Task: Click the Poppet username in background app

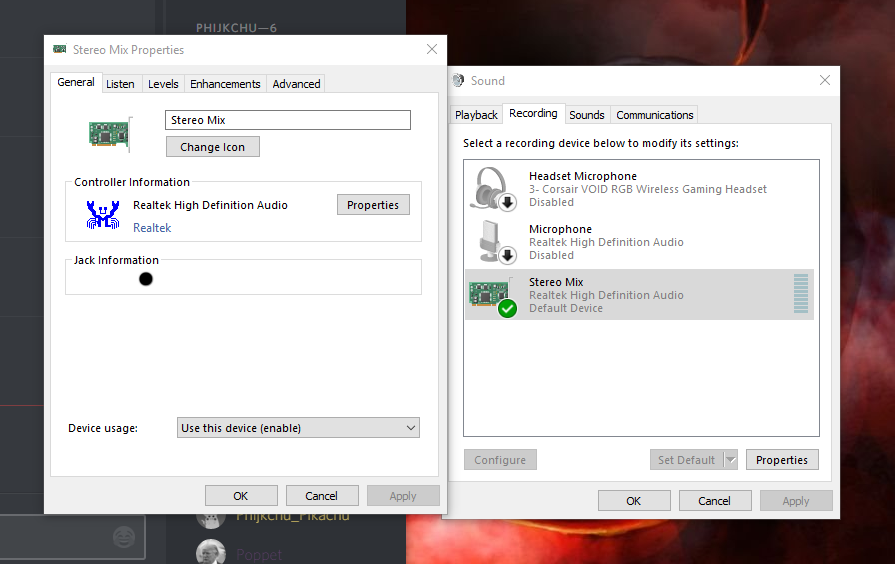Action: (259, 554)
